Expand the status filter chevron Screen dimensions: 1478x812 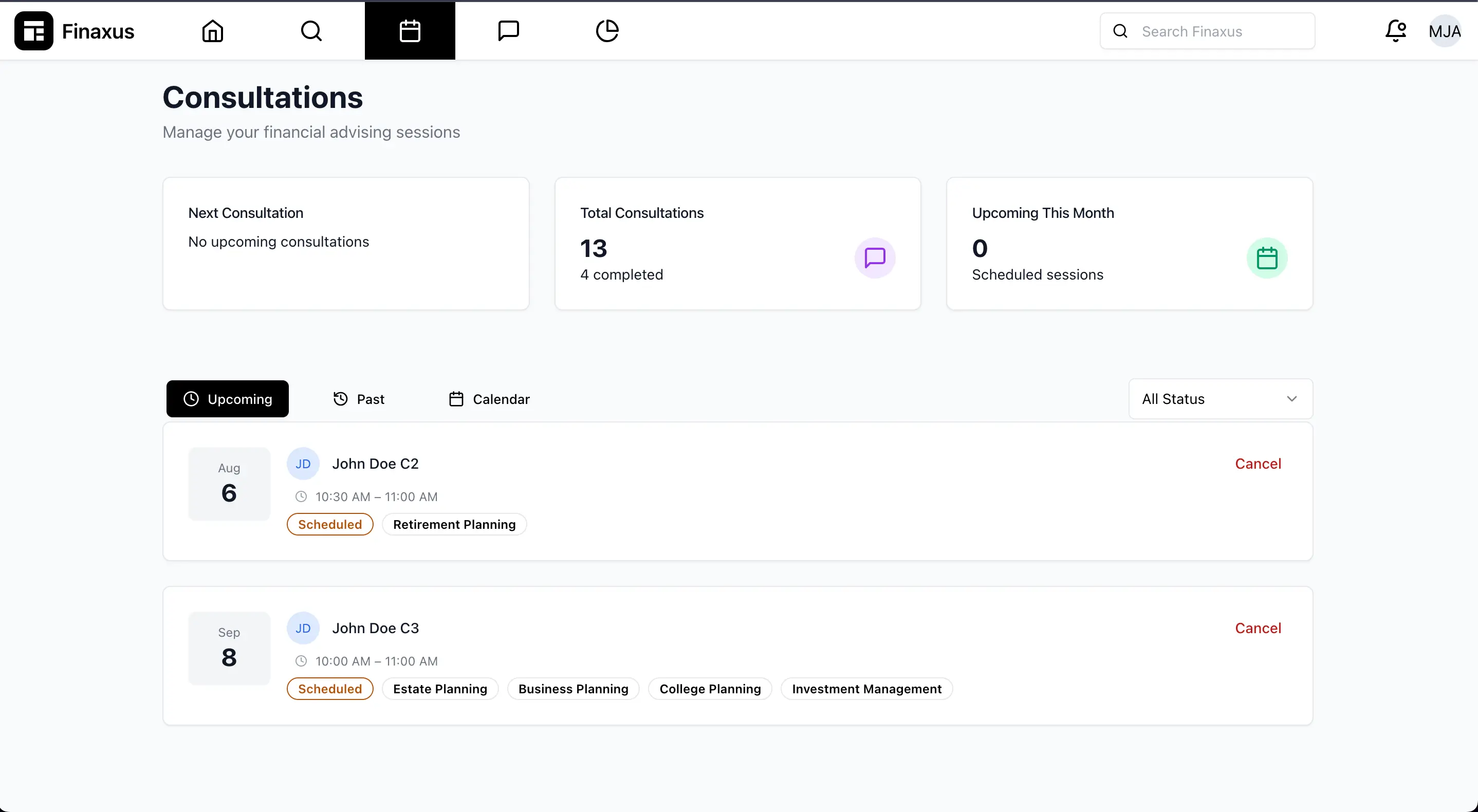[1292, 398]
